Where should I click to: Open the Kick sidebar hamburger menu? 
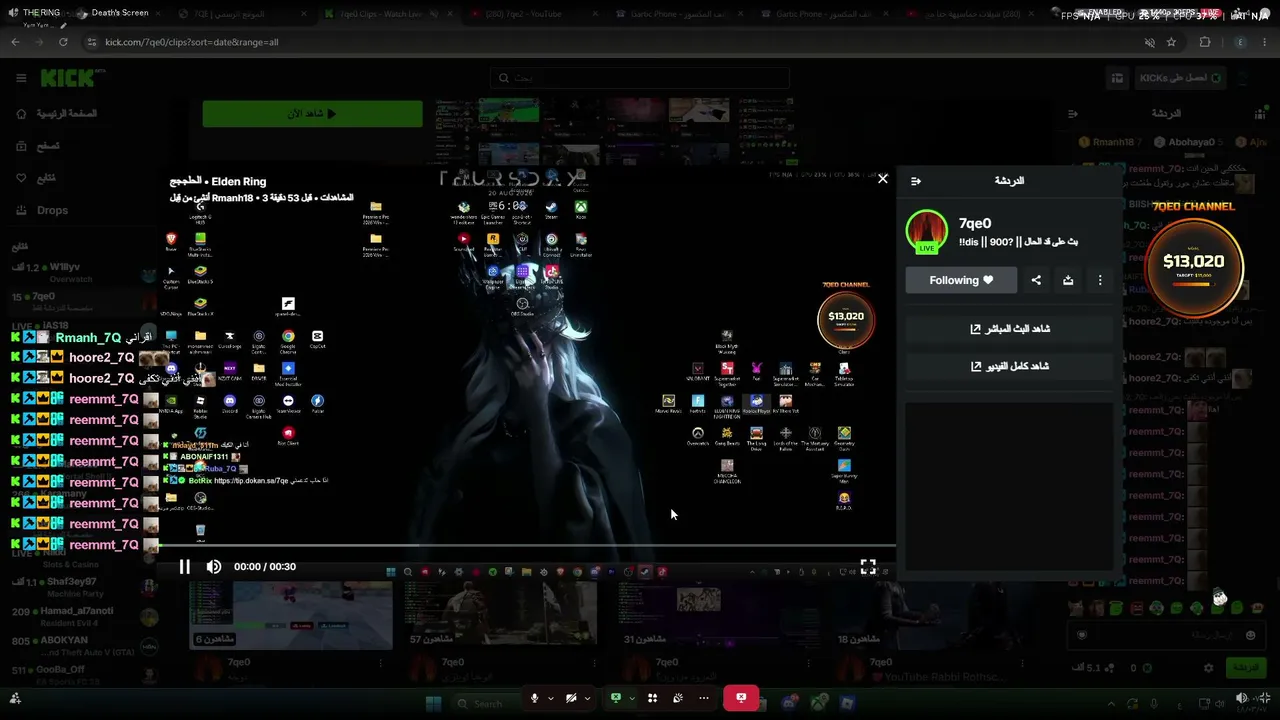tap(21, 78)
